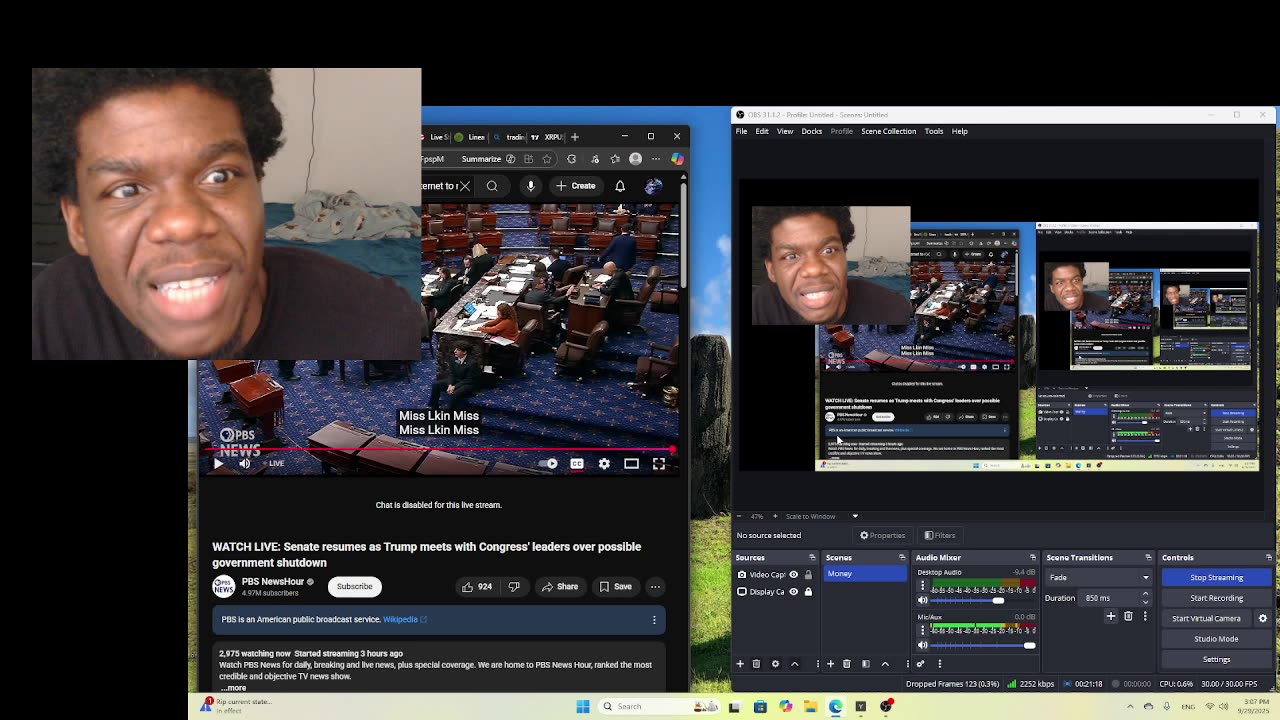Mute the YouTube video volume icon
The width and height of the screenshot is (1280, 720).
[244, 464]
